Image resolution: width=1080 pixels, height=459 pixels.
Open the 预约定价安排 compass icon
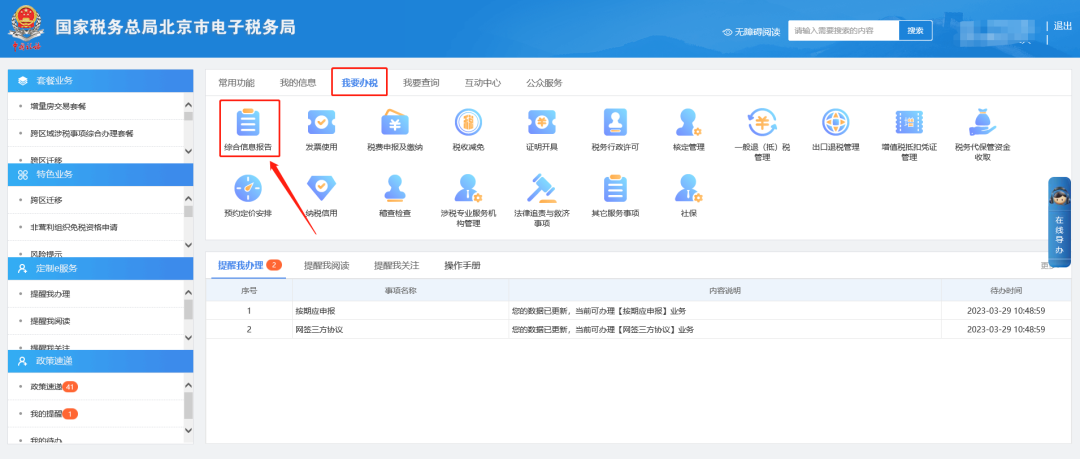(x=248, y=188)
